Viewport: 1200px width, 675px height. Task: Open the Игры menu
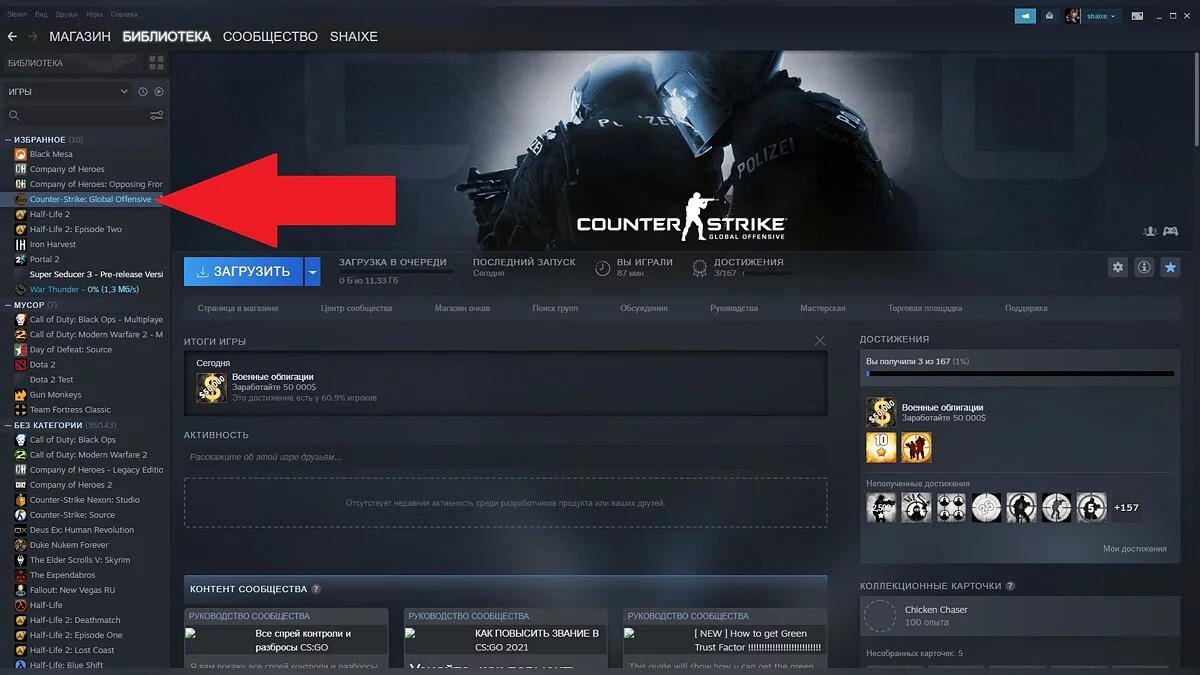tap(94, 15)
